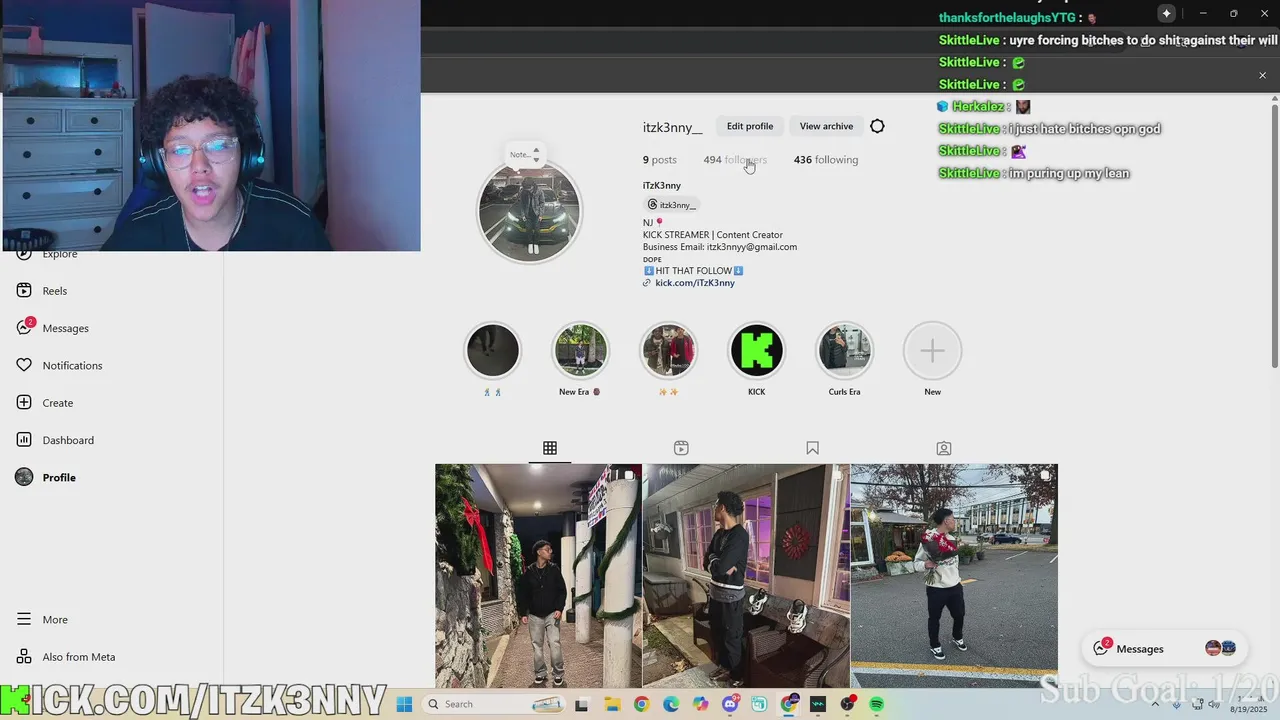Click the itzk3nny__ username heading
1280x720 pixels.
pos(673,127)
